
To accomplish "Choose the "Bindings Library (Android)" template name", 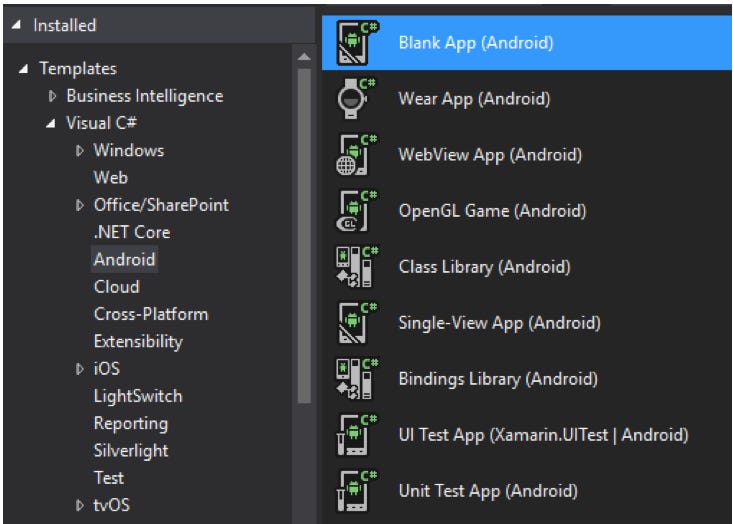I will tap(498, 380).
